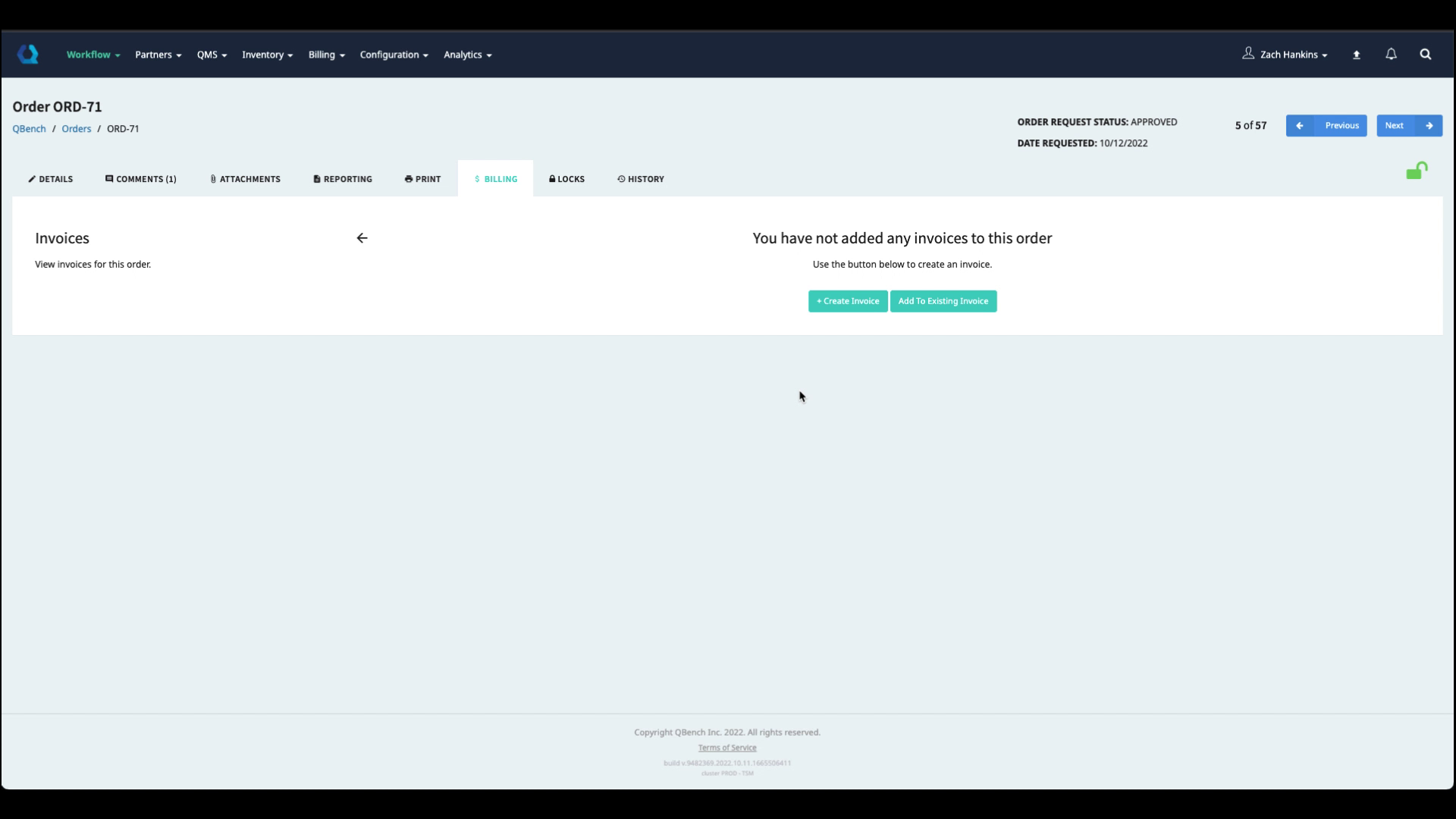
Task: Expand the Partners dropdown
Action: tap(158, 55)
